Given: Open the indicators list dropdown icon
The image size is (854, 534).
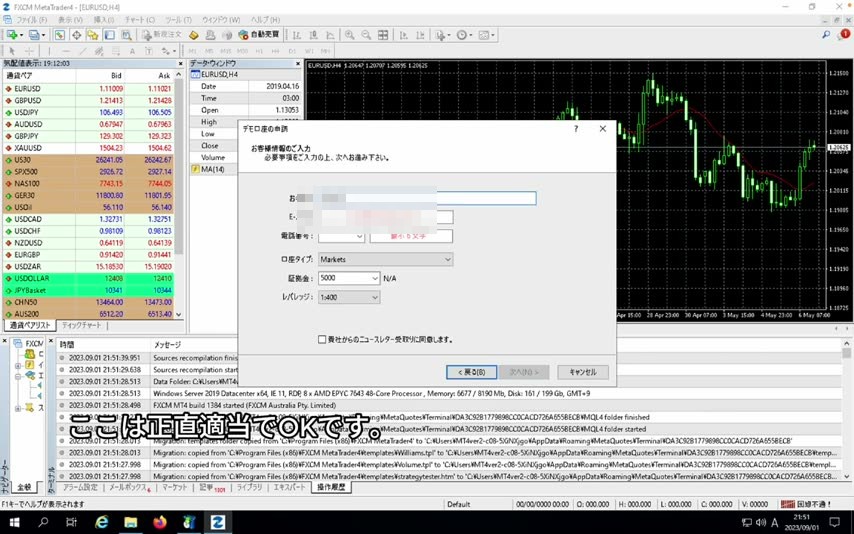Looking at the screenshot, I should 442,35.
